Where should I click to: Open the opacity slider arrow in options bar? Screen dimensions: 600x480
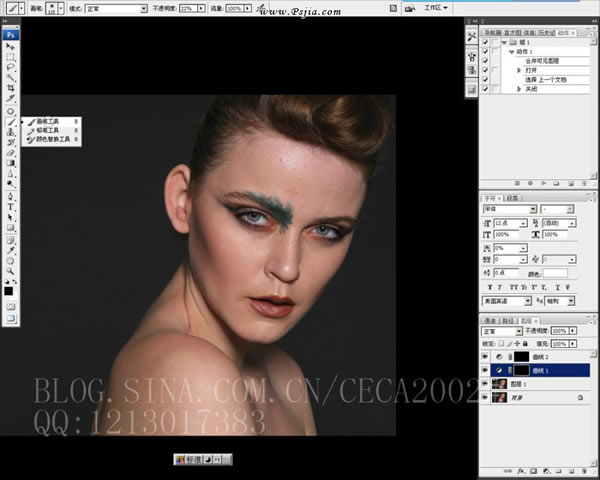(x=201, y=8)
